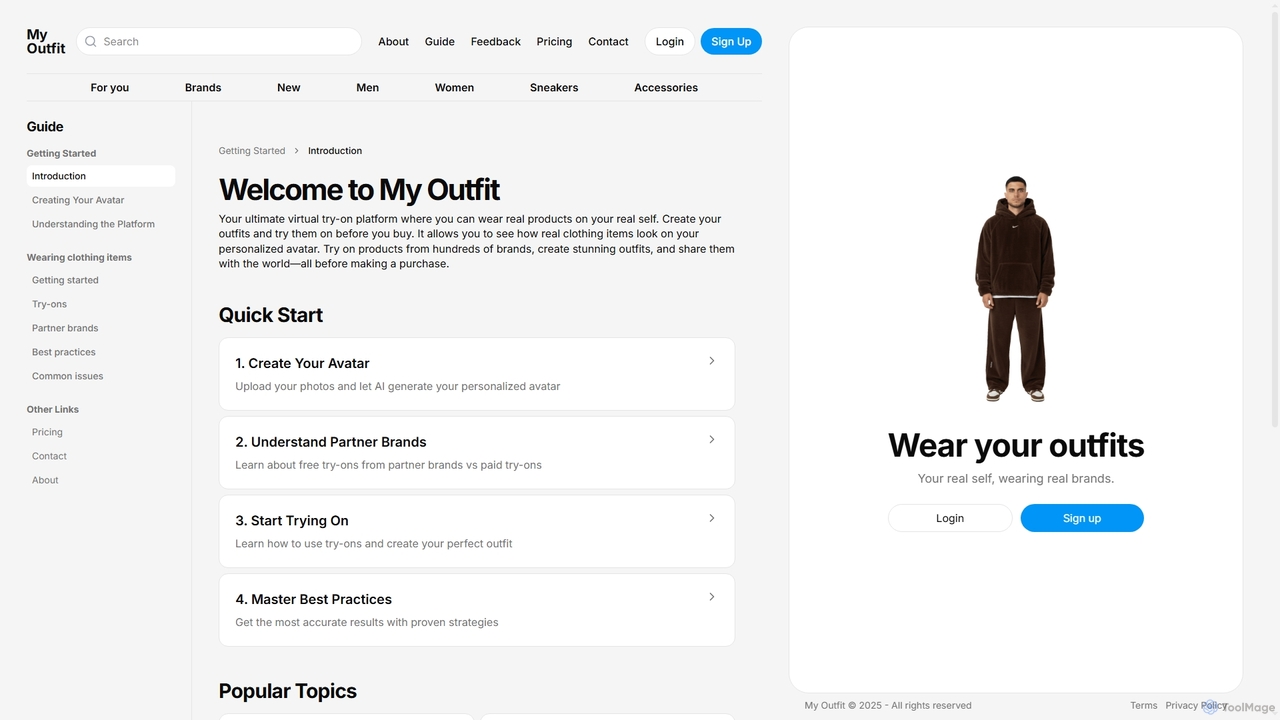The image size is (1280, 720).
Task: Click Sign up under Wear your outfits
Action: [x=1082, y=518]
